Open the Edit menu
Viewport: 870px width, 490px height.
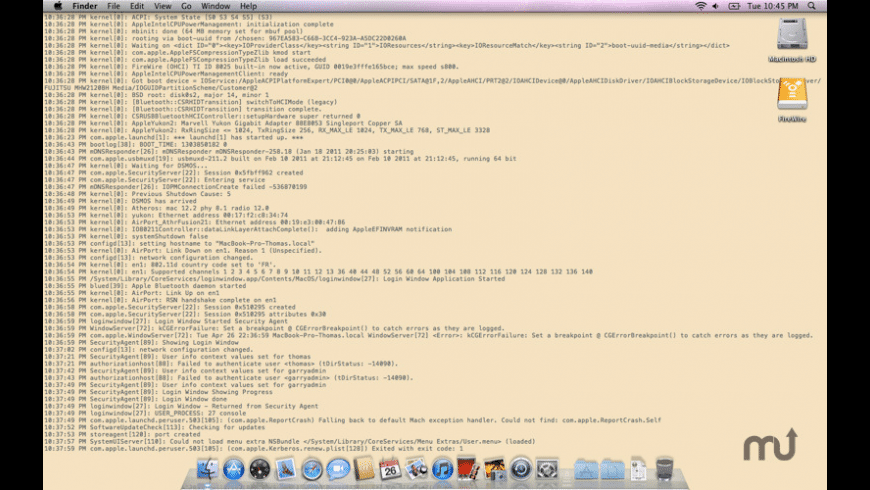(x=136, y=6)
